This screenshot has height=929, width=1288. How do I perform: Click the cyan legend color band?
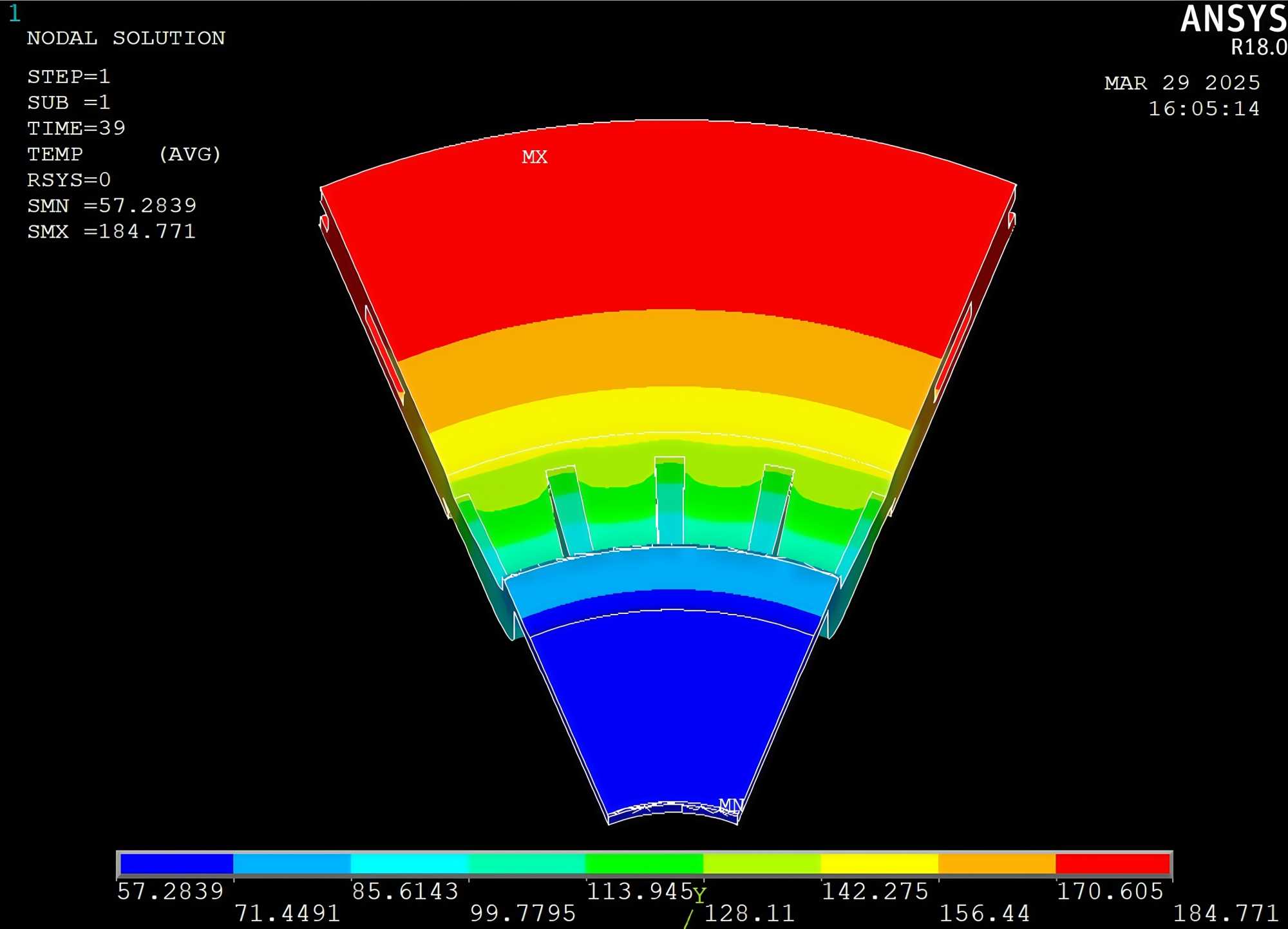click(x=410, y=864)
